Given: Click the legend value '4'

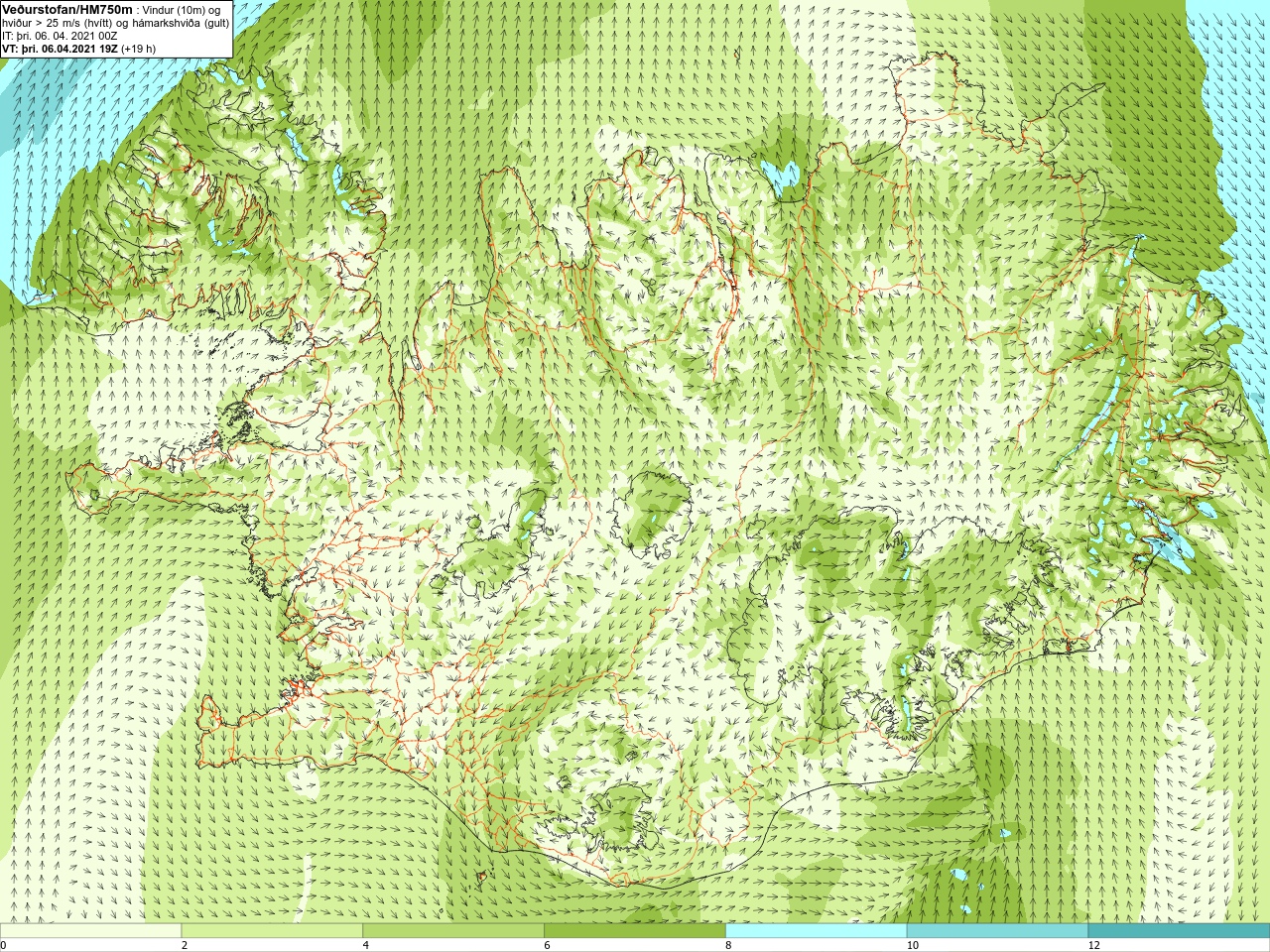Looking at the screenshot, I should 366,945.
